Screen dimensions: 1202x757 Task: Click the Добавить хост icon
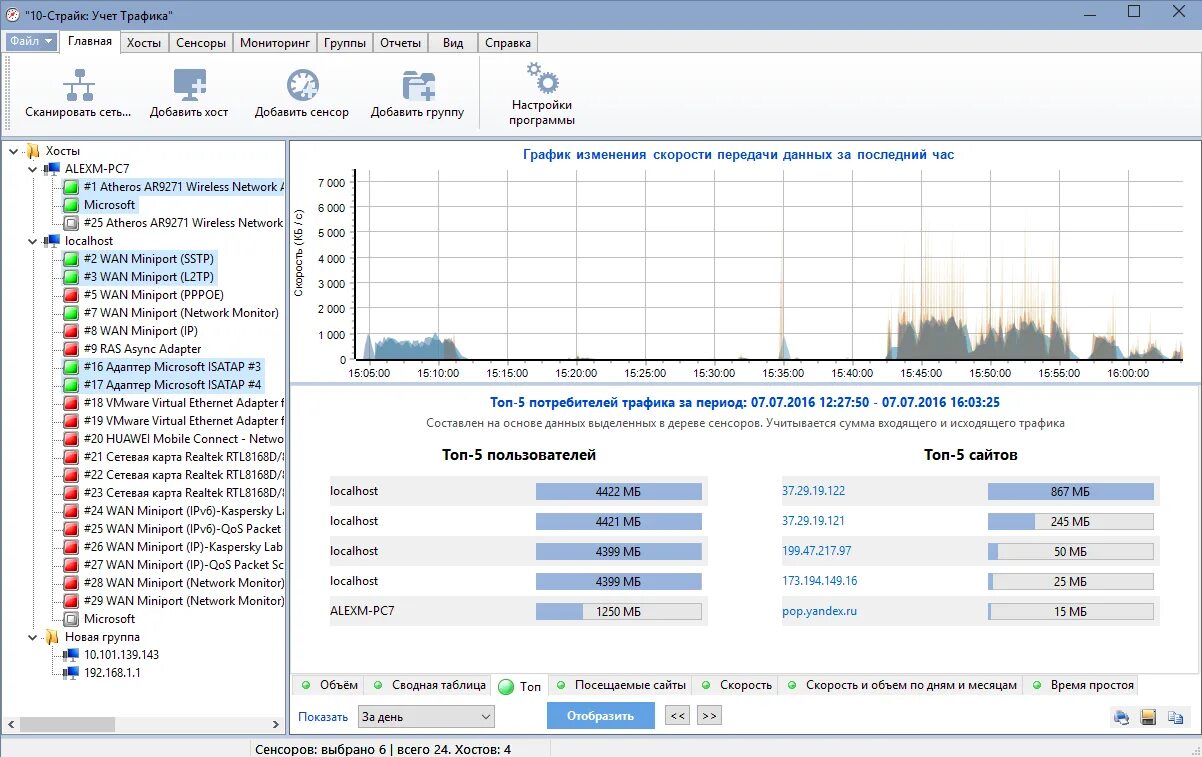click(189, 85)
